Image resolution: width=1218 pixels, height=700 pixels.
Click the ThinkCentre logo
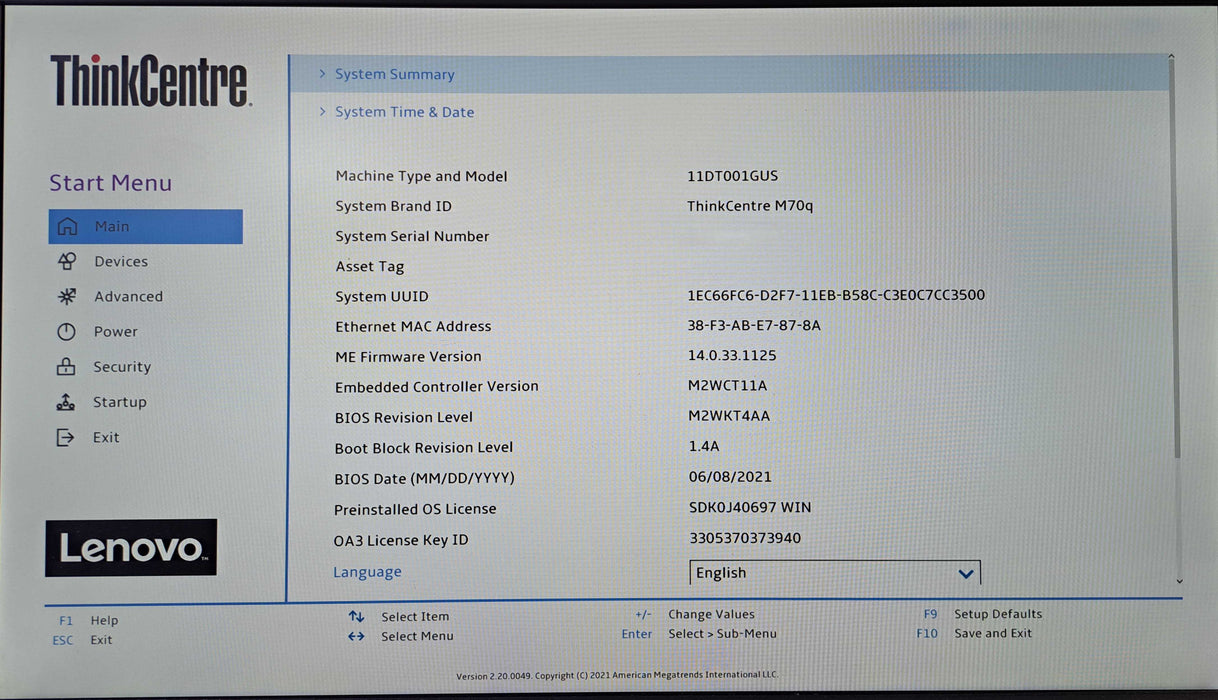150,81
